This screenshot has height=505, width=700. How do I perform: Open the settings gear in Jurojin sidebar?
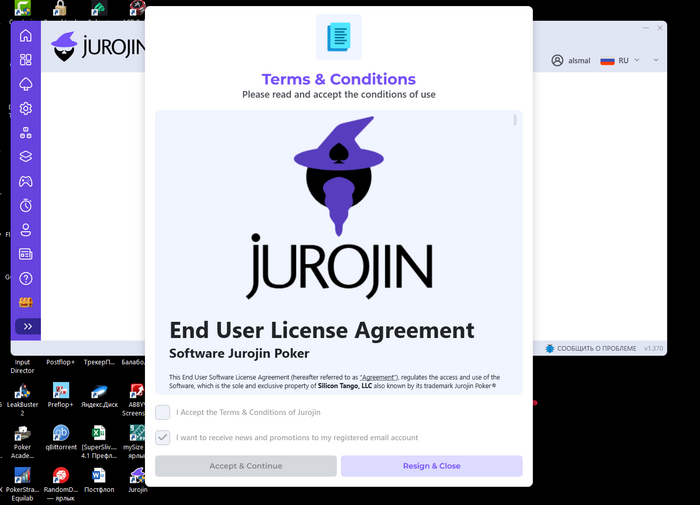point(25,109)
